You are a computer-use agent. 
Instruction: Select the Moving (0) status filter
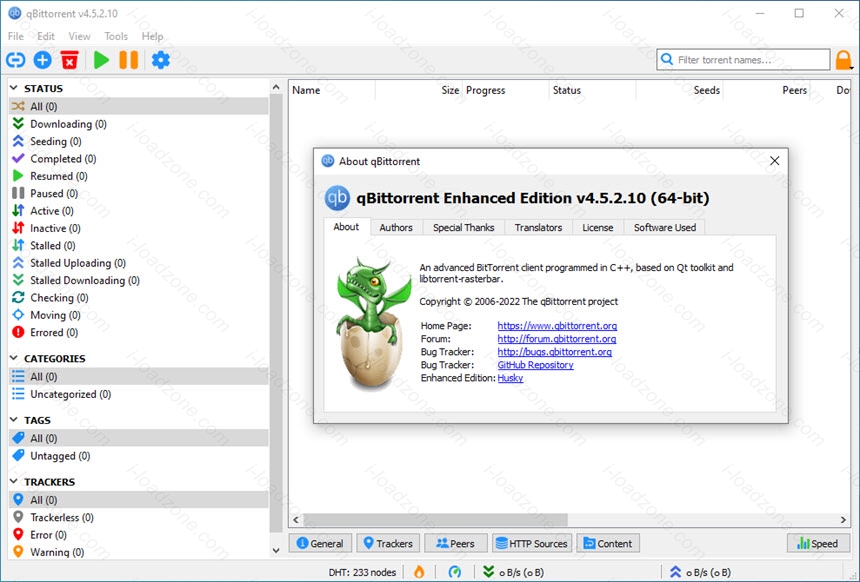tap(139, 315)
